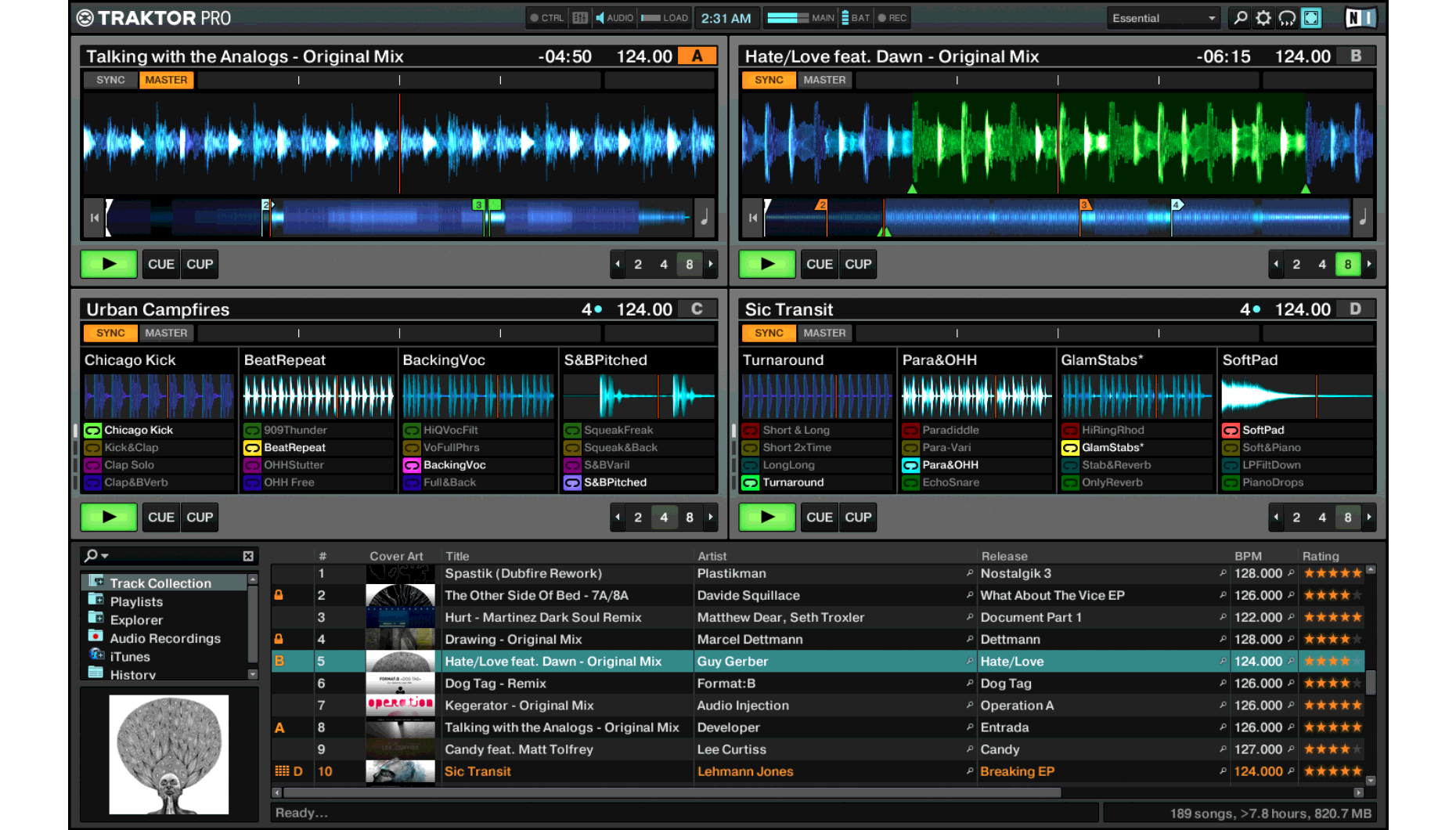Open preferences with the gear icon
The height and width of the screenshot is (830, 1456).
tap(1263, 18)
